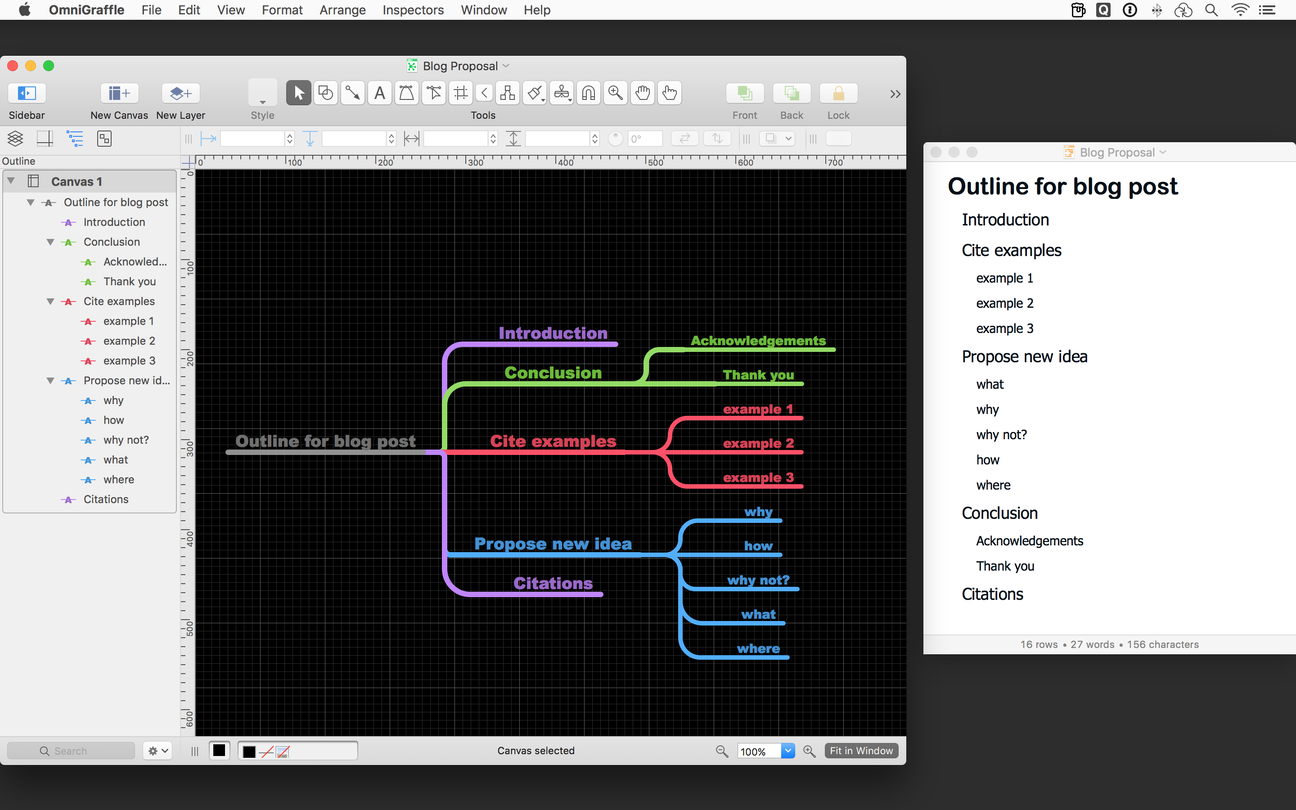Select the Text tool in toolbar
The image size is (1296, 810).
pyautogui.click(x=379, y=93)
